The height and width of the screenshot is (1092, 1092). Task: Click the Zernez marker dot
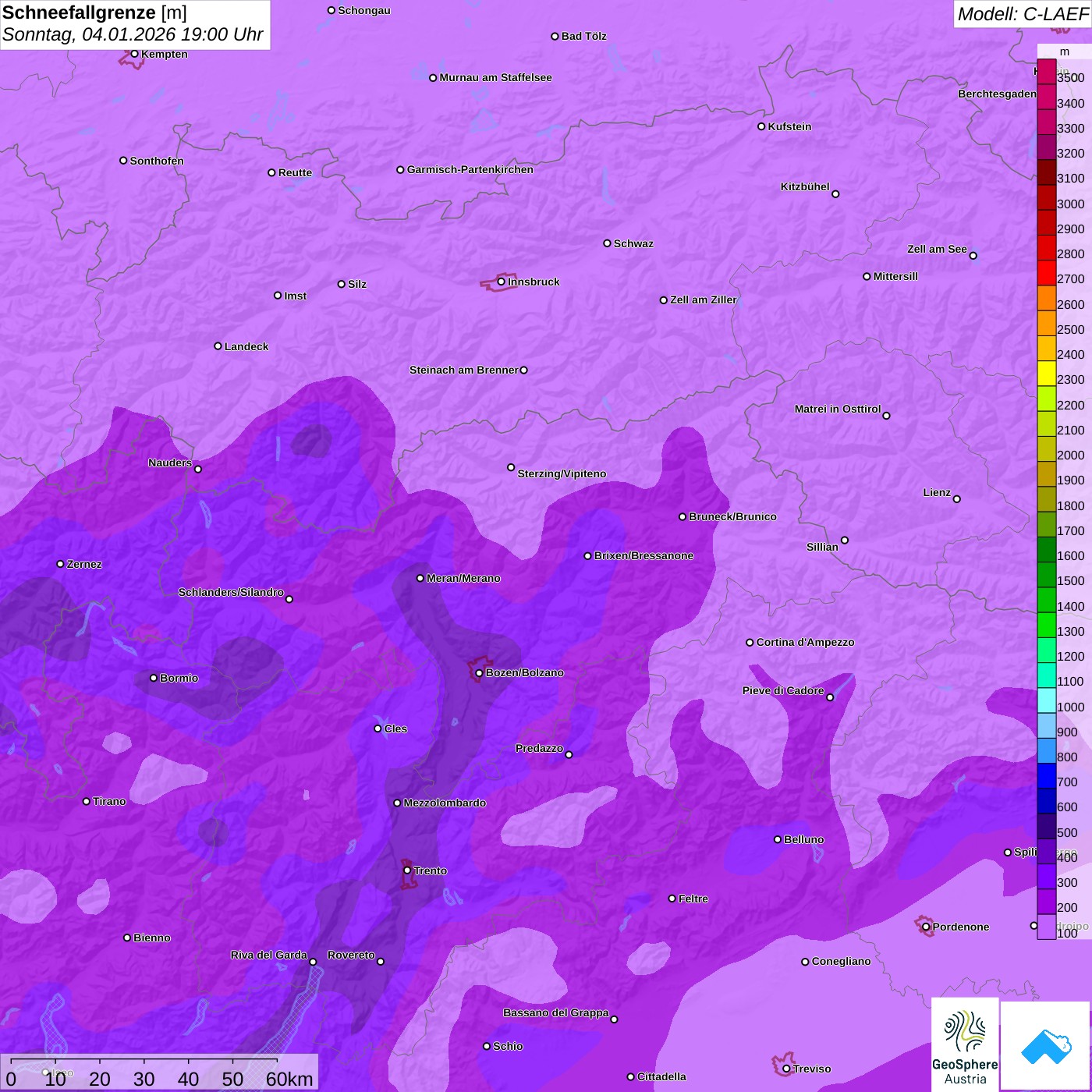61,564
